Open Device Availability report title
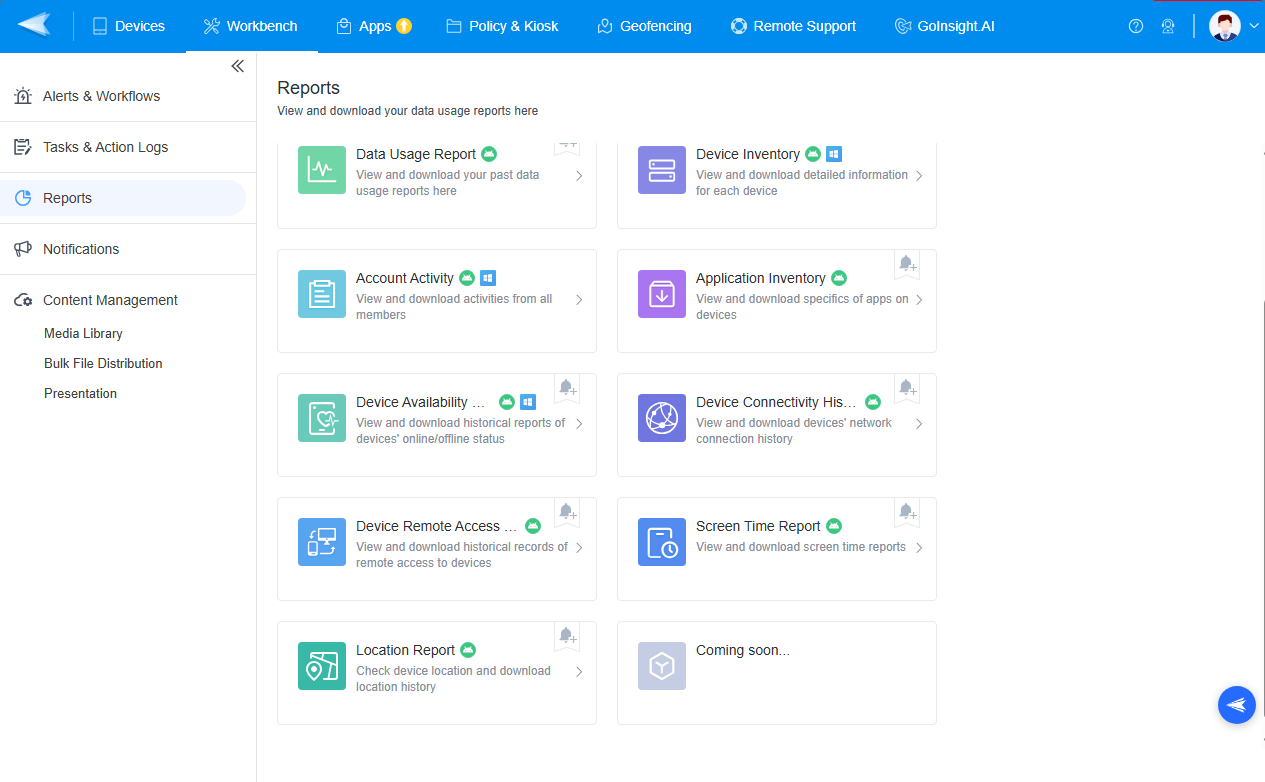 point(421,402)
